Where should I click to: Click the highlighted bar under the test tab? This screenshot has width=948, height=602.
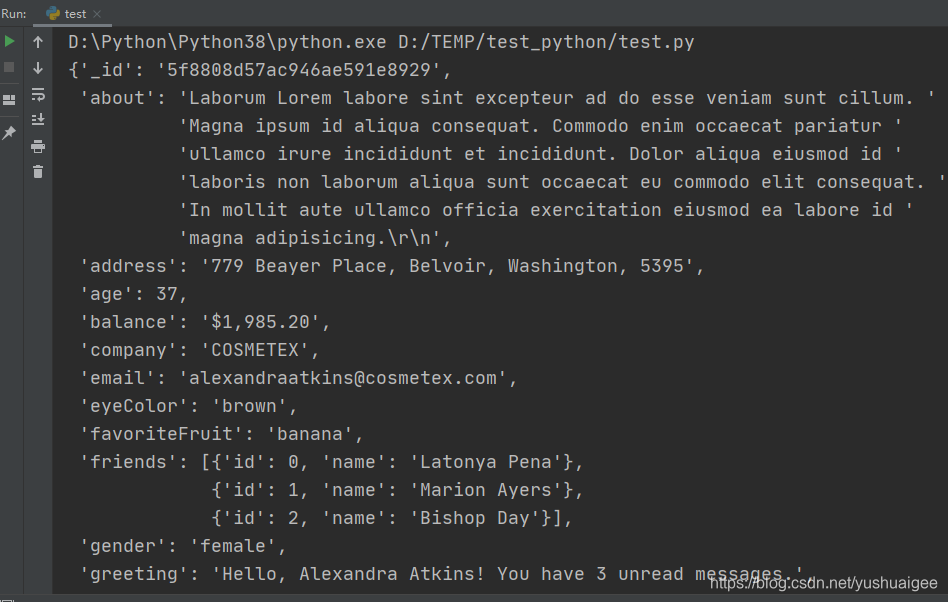[72, 25]
